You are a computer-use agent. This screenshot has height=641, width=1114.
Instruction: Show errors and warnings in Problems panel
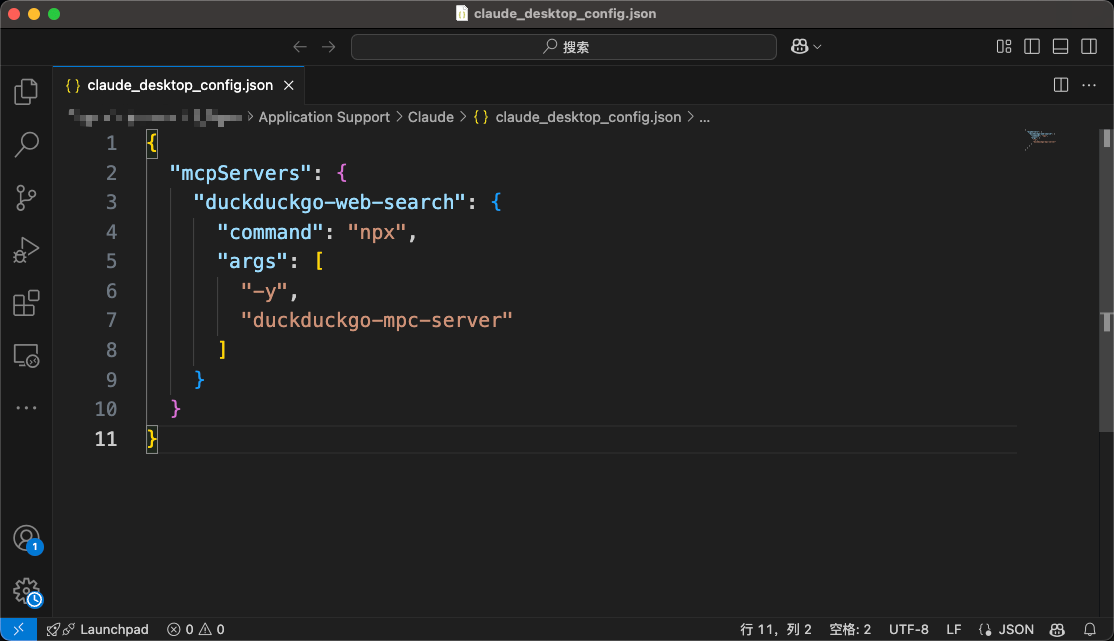click(196, 630)
